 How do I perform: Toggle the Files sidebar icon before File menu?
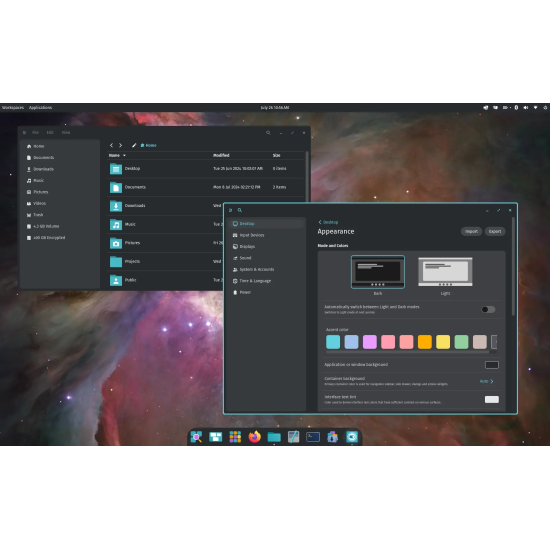tap(24, 133)
